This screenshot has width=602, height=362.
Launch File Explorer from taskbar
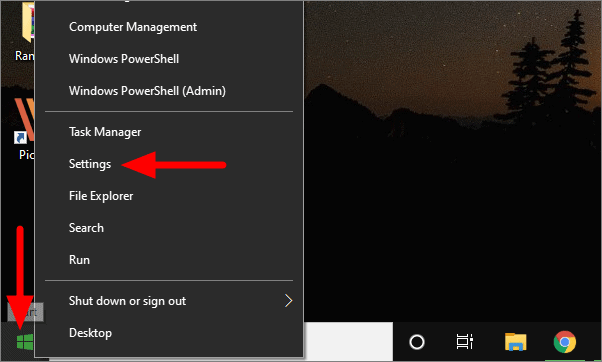[515, 342]
